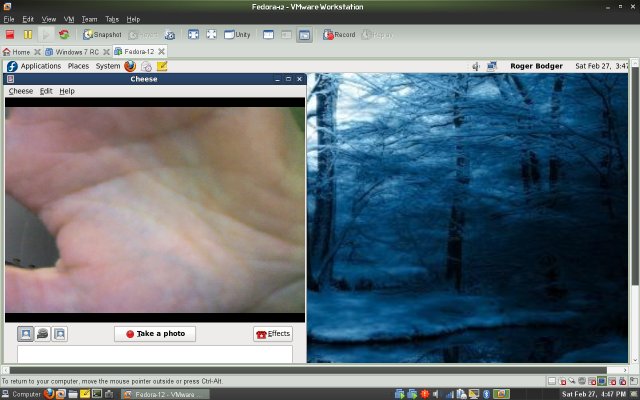Click the mail icon in Fedora panel
Viewport: 640px width, 400px height.
tap(146, 66)
